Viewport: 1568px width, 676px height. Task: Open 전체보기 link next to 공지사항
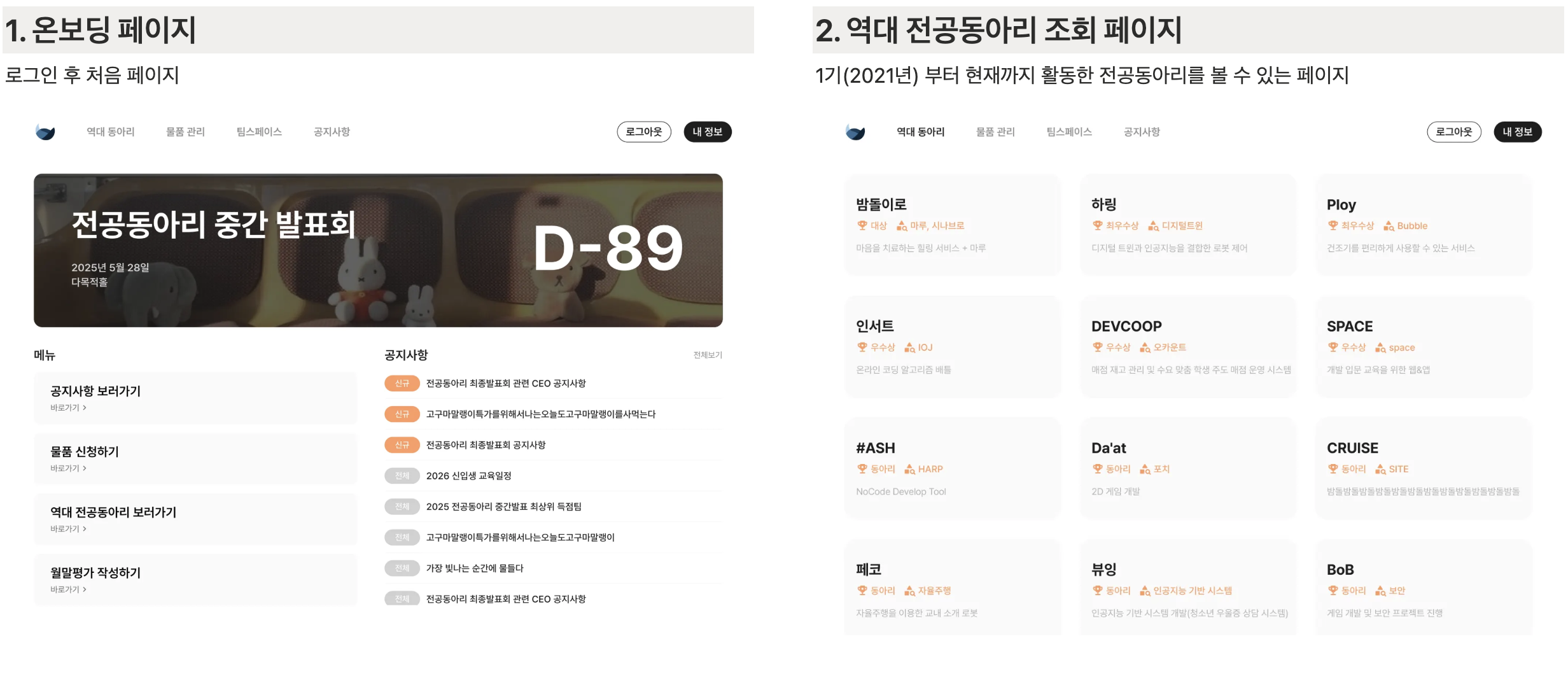708,355
